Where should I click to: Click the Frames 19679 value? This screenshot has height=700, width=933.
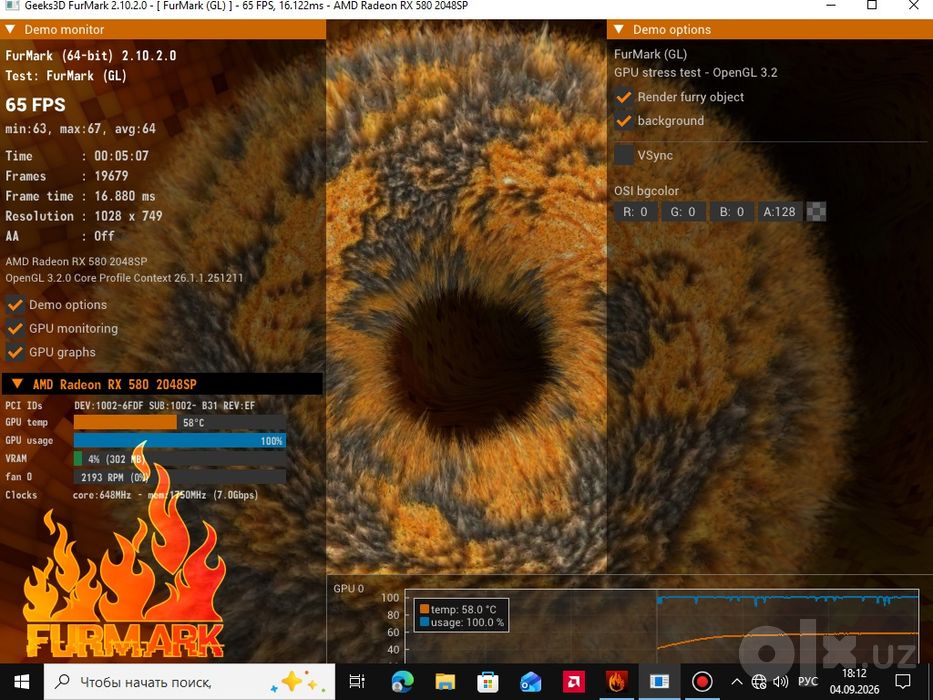tap(111, 176)
